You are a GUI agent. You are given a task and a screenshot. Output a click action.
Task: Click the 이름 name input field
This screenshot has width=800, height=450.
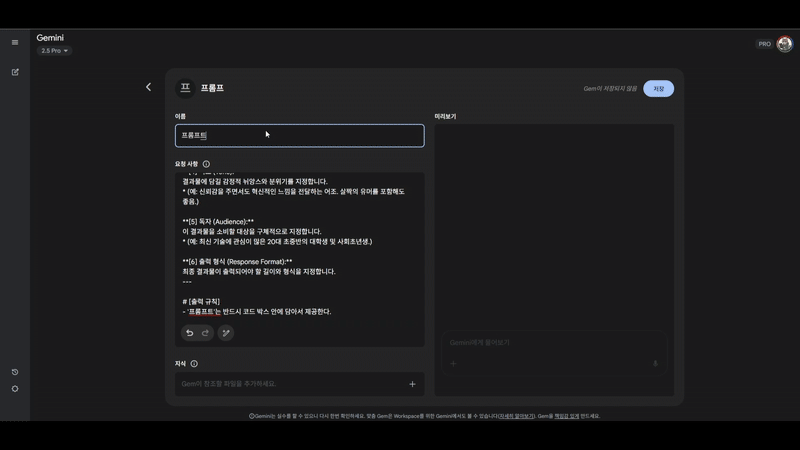click(299, 135)
